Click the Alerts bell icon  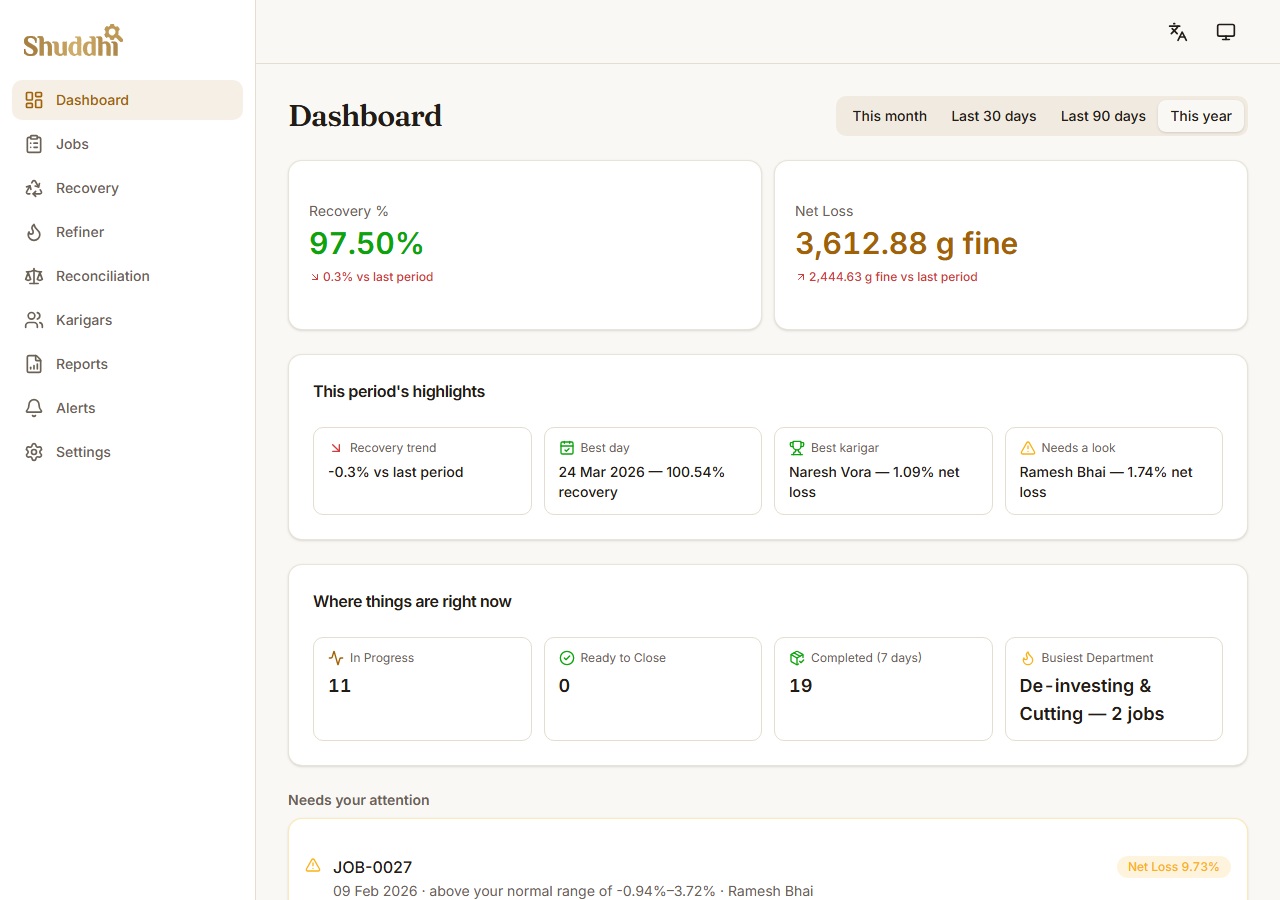click(x=34, y=408)
